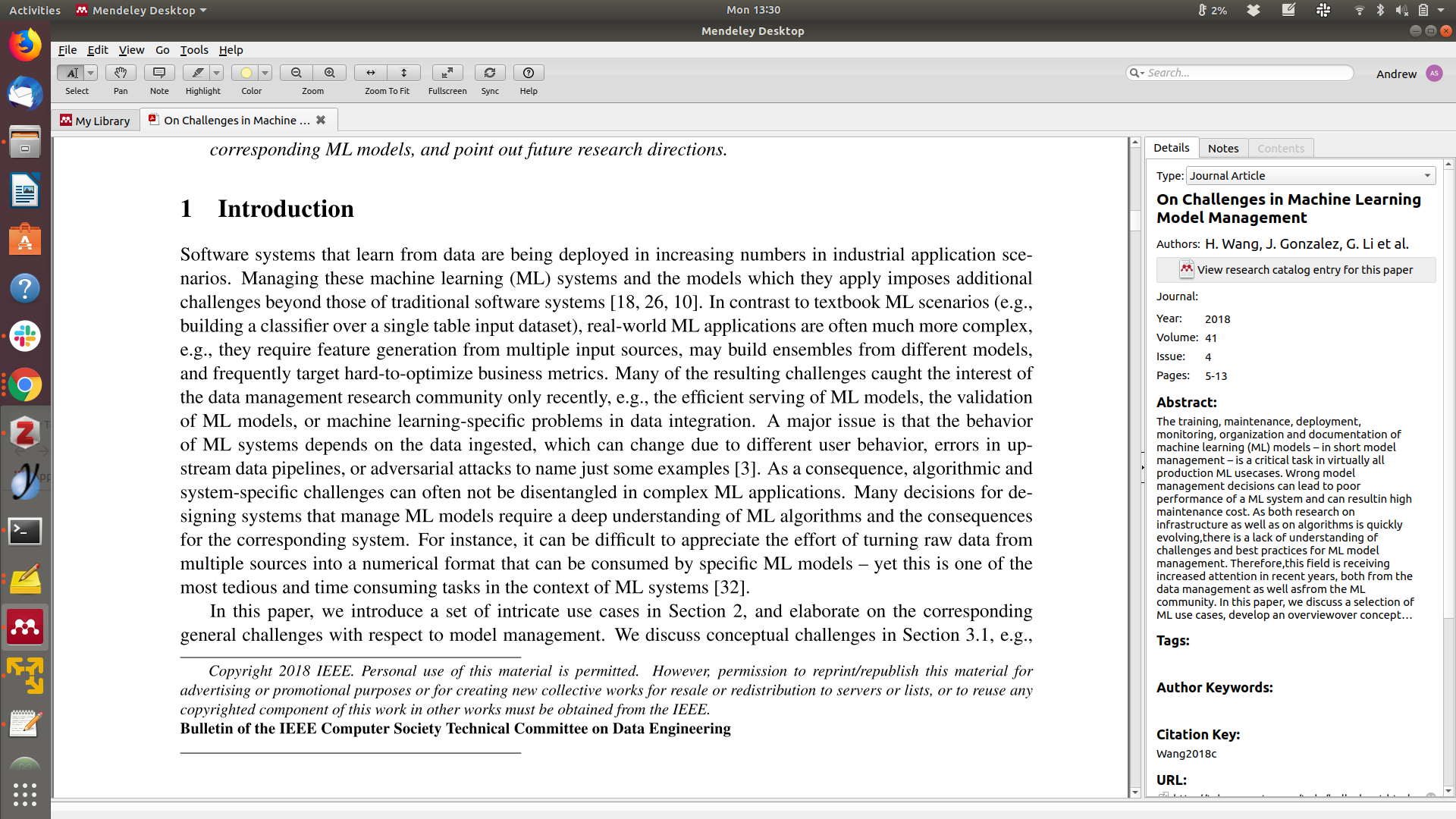Viewport: 1456px width, 819px height.
Task: Enter Fullscreen mode
Action: pyautogui.click(x=447, y=73)
